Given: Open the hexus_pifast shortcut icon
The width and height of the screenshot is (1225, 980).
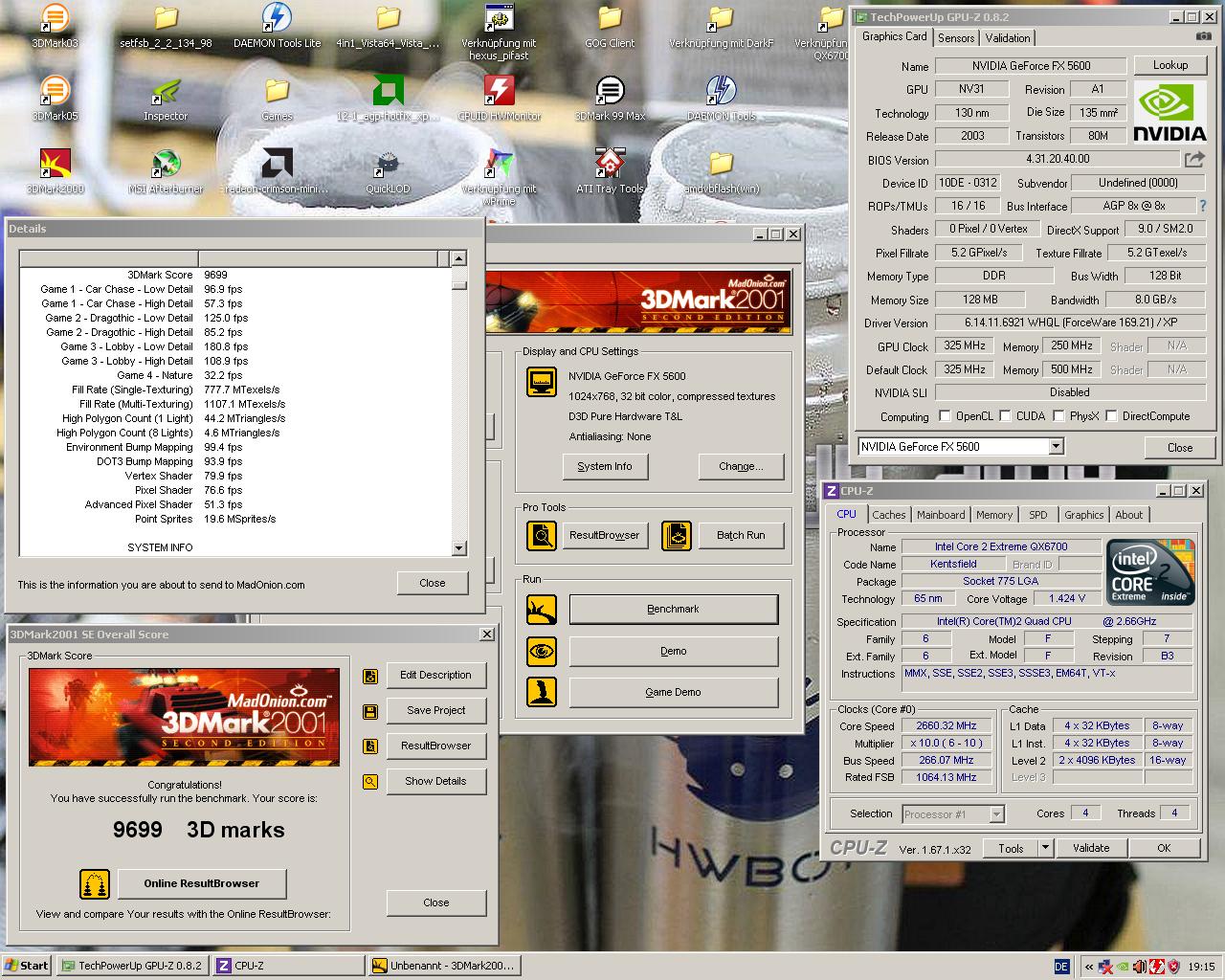Looking at the screenshot, I should coord(499,18).
